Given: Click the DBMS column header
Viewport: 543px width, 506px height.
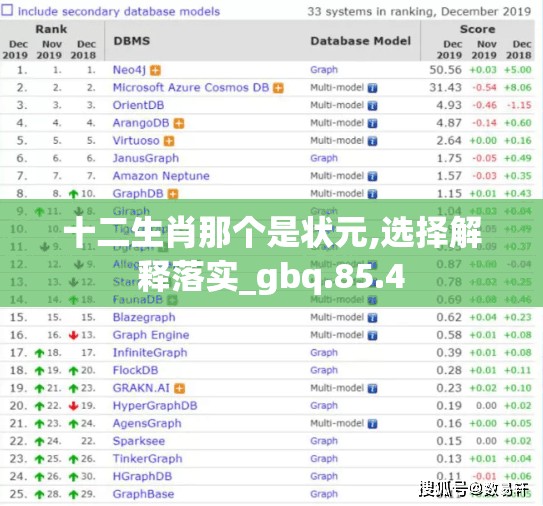Looking at the screenshot, I should [132, 41].
